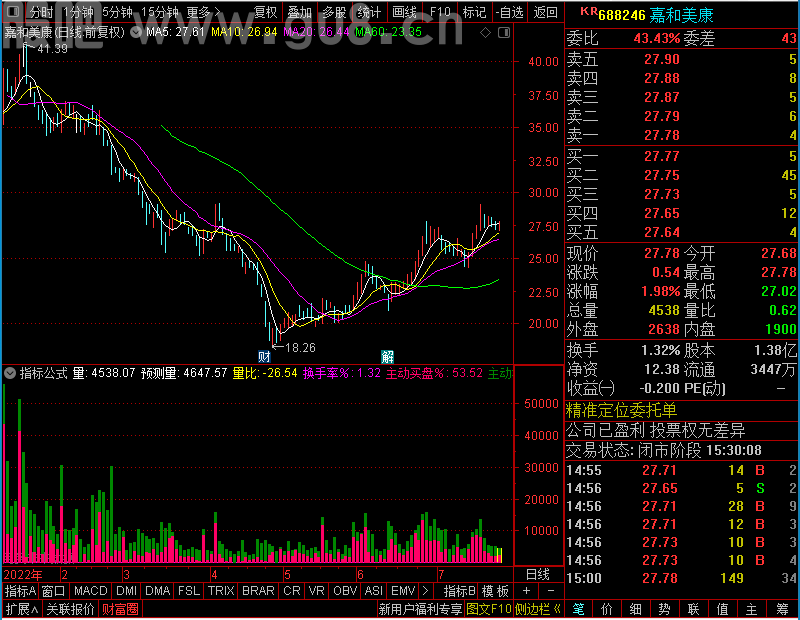800x620 pixels.
Task: Click the 解 marker below the candlestick chart
Action: [387, 356]
